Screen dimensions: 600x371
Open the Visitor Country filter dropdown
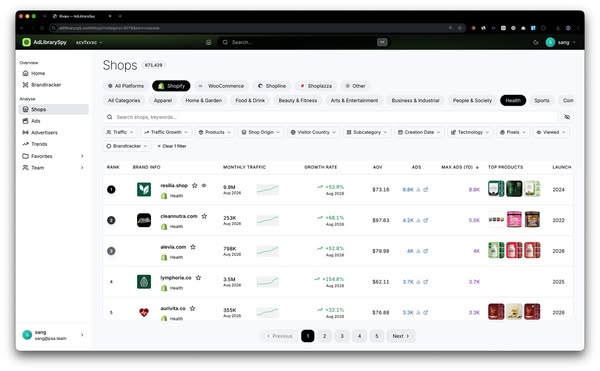coord(313,132)
